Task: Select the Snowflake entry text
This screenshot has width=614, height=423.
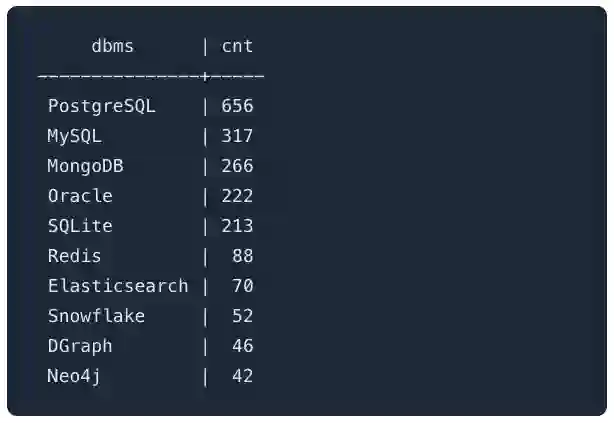Action: click(96, 316)
